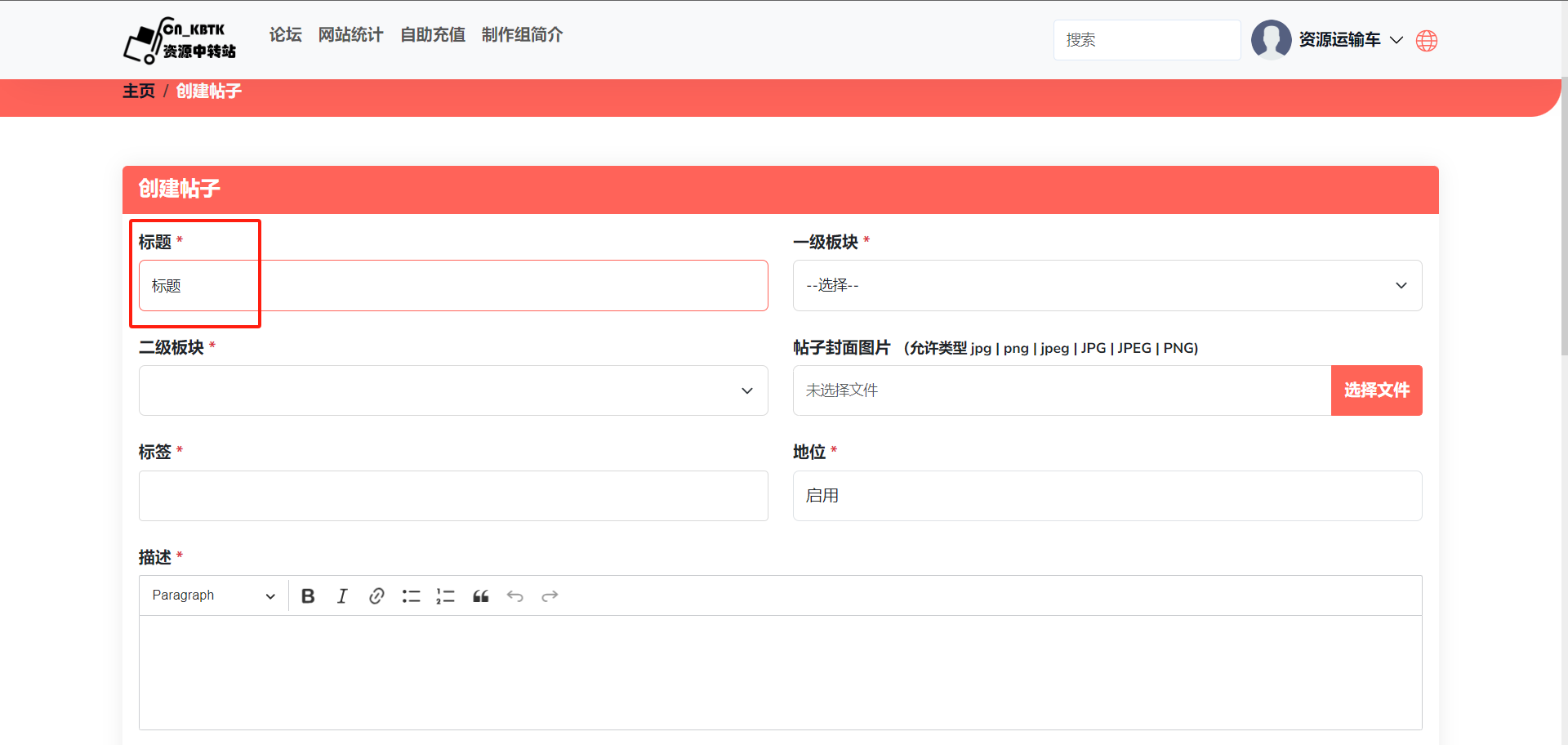Image resolution: width=1568 pixels, height=745 pixels.
Task: Expand the Paragraph style dropdown
Action: pos(213,596)
